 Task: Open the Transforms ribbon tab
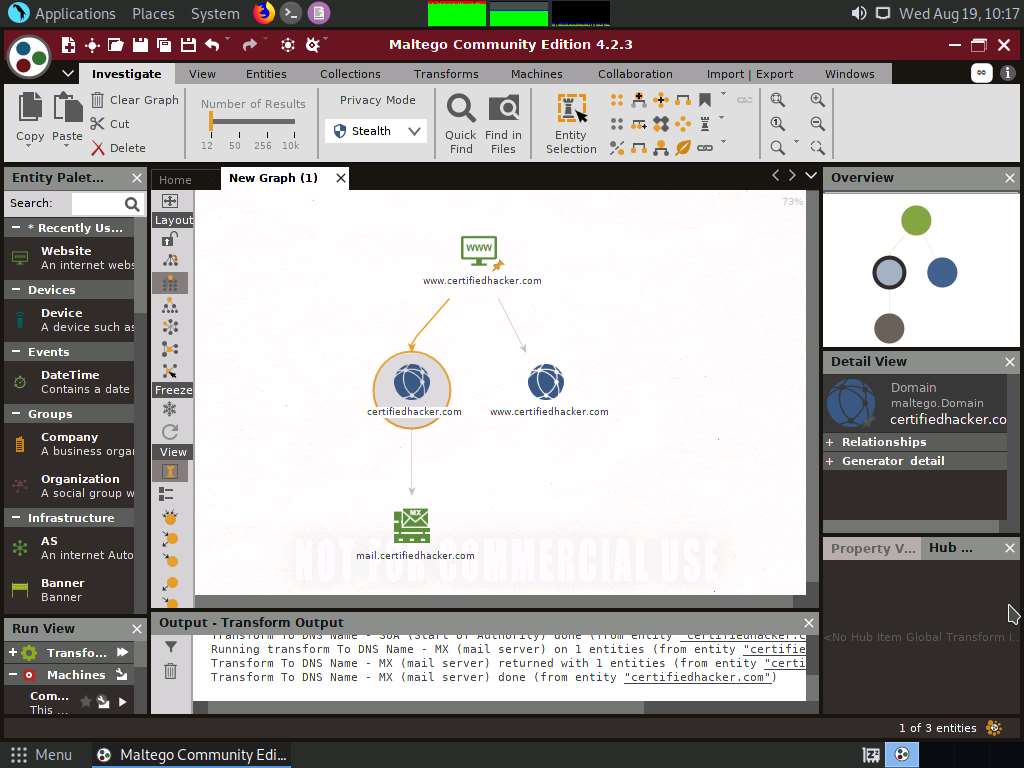tap(446, 74)
